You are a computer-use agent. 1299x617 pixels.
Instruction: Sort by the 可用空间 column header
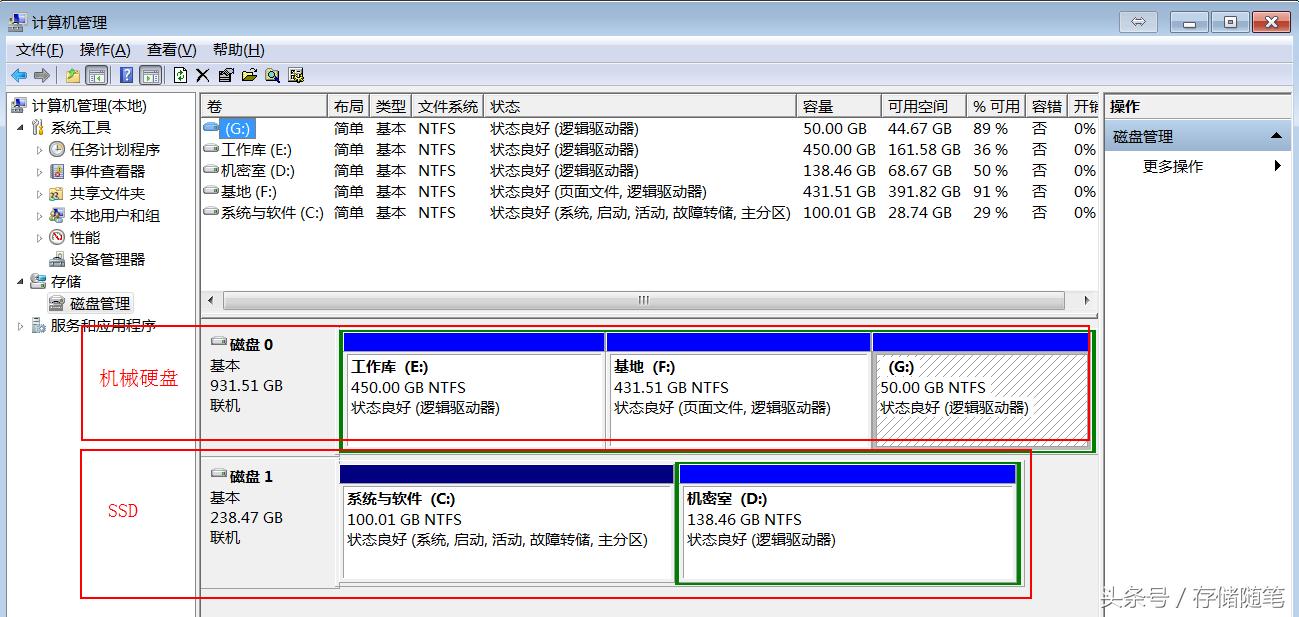(924, 106)
